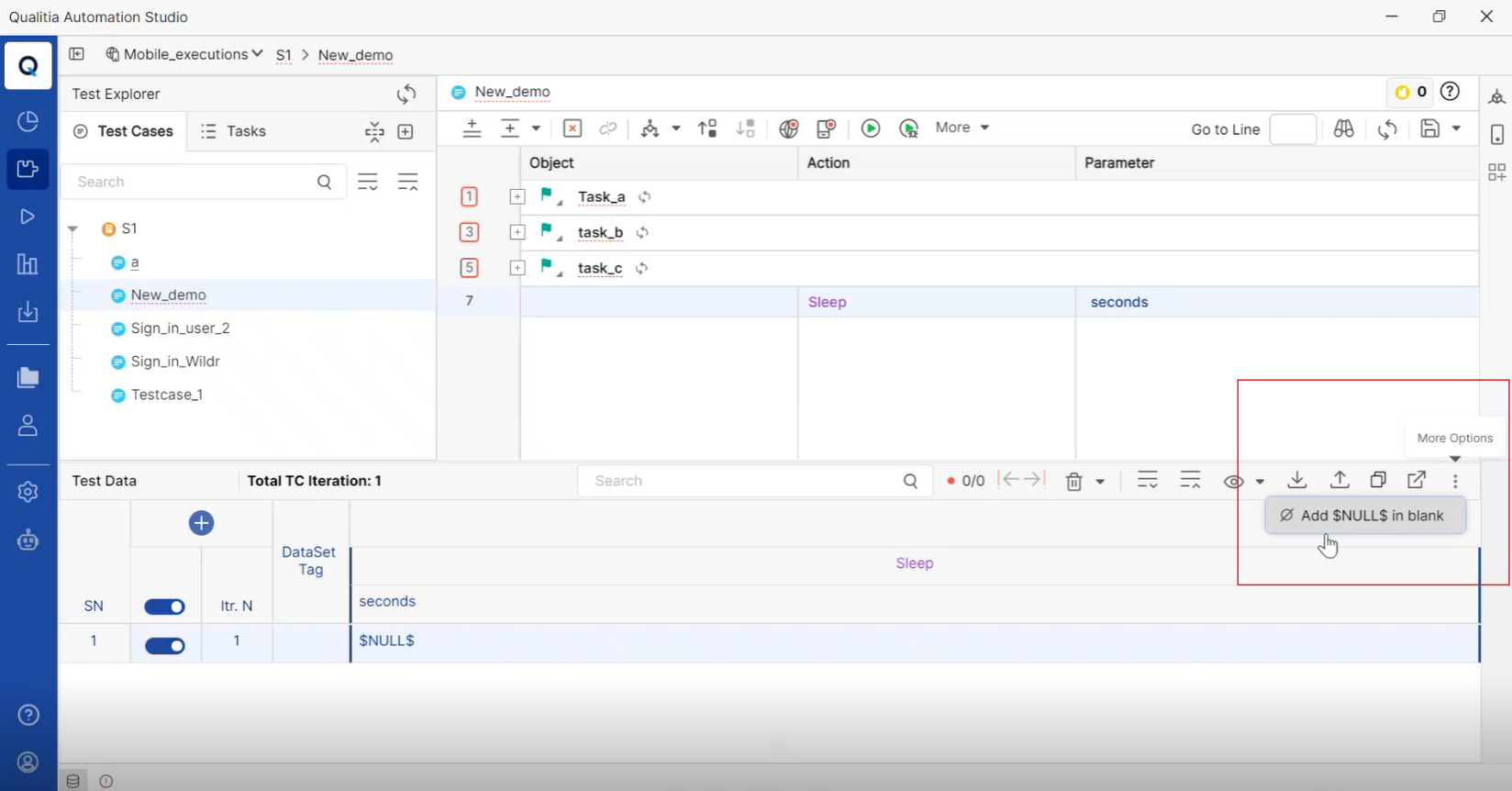Open the Sign_in_user_2 test case
Image resolution: width=1512 pixels, height=791 pixels.
tap(180, 329)
